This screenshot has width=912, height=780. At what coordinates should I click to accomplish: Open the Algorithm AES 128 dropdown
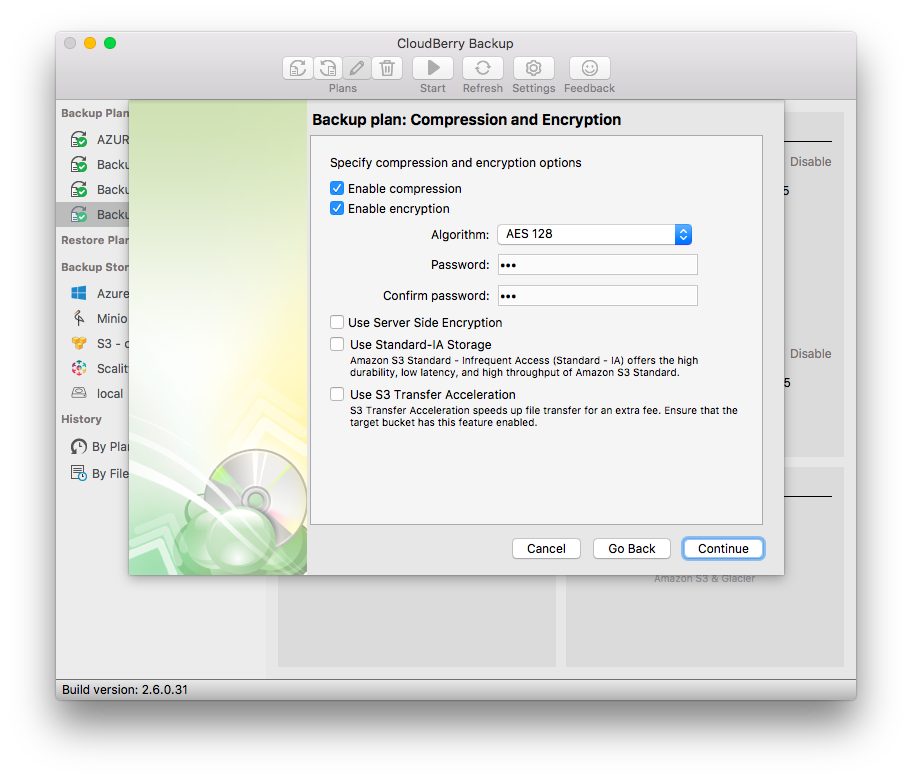pos(594,234)
